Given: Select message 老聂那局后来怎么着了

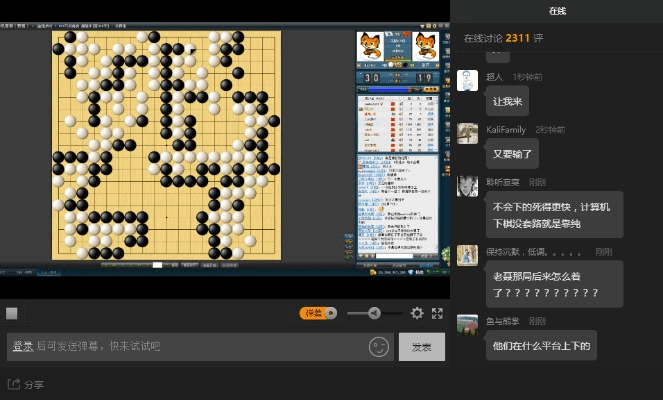Looking at the screenshot, I should point(554,284).
